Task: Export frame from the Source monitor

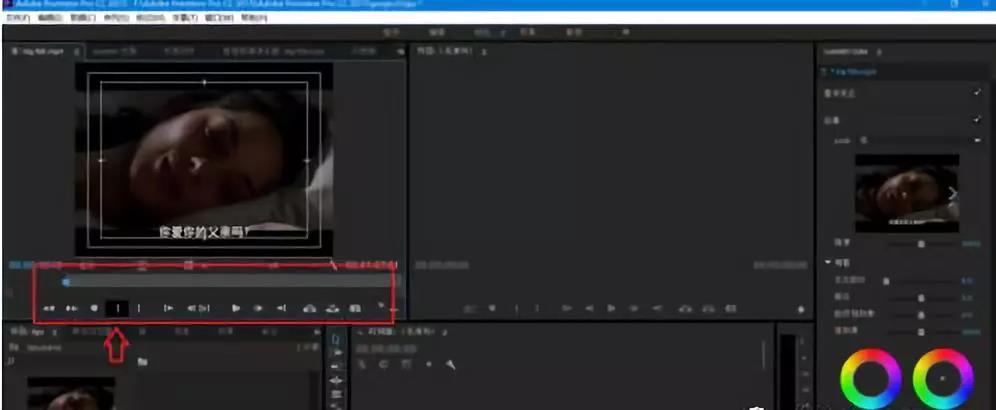Action: [x=355, y=309]
